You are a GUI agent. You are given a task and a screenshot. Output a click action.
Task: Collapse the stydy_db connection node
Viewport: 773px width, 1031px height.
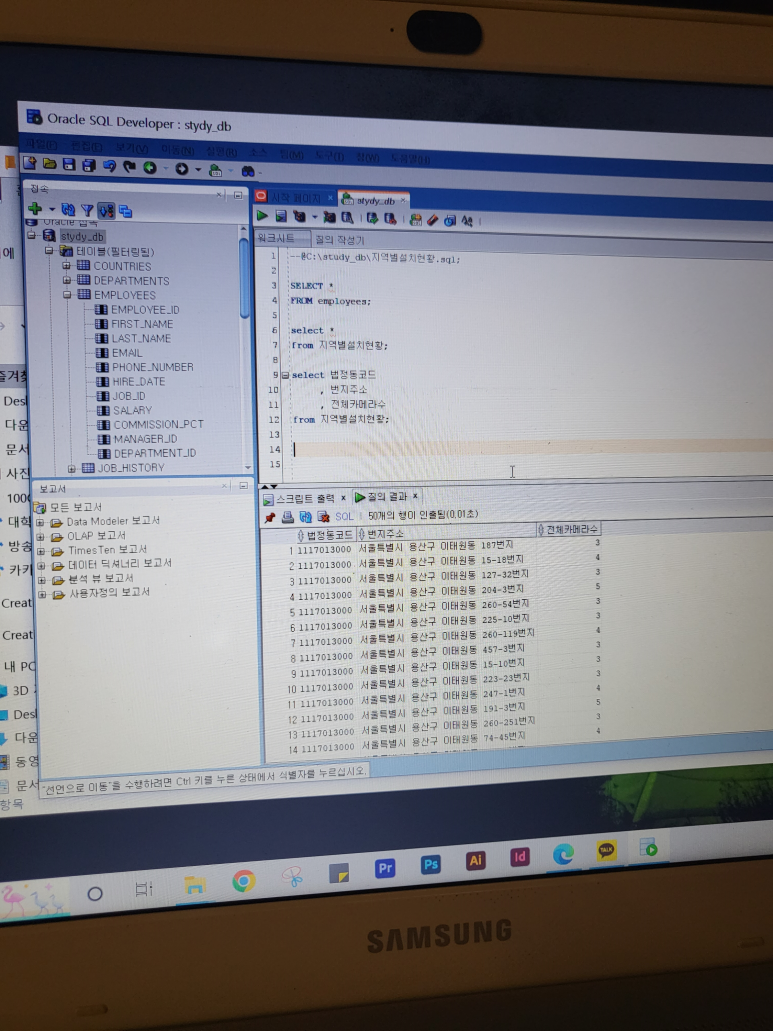(32, 235)
